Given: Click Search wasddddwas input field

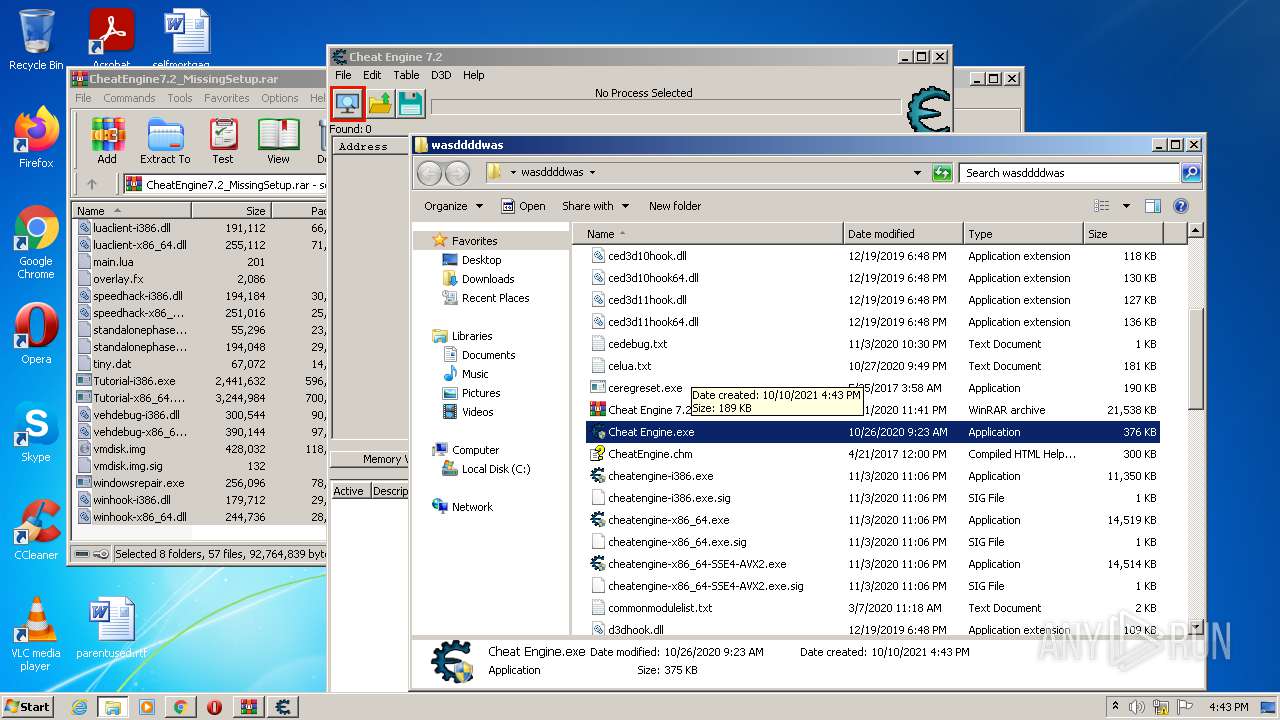Looking at the screenshot, I should tap(1070, 173).
